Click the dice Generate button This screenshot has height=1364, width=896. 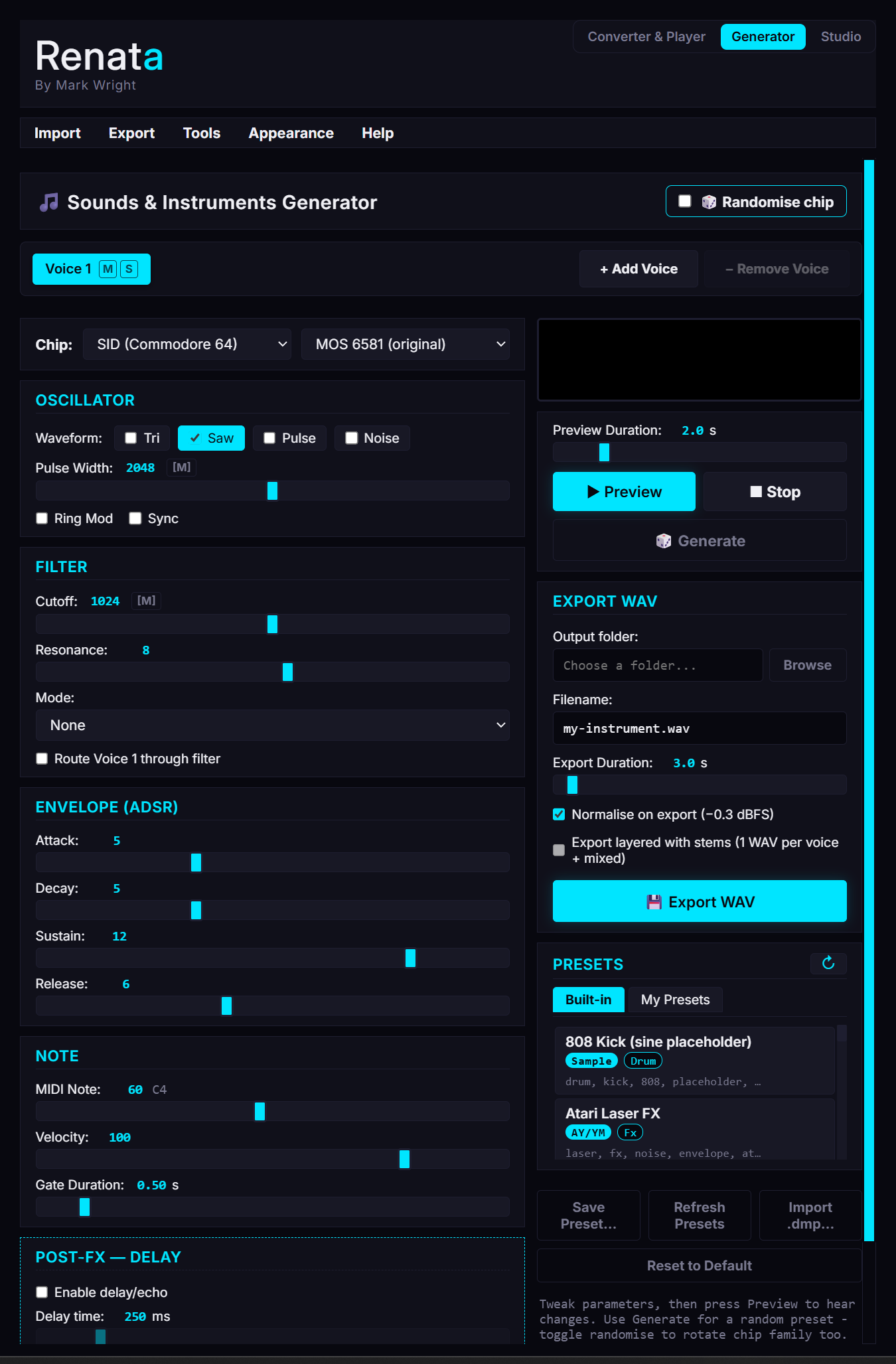click(x=700, y=541)
